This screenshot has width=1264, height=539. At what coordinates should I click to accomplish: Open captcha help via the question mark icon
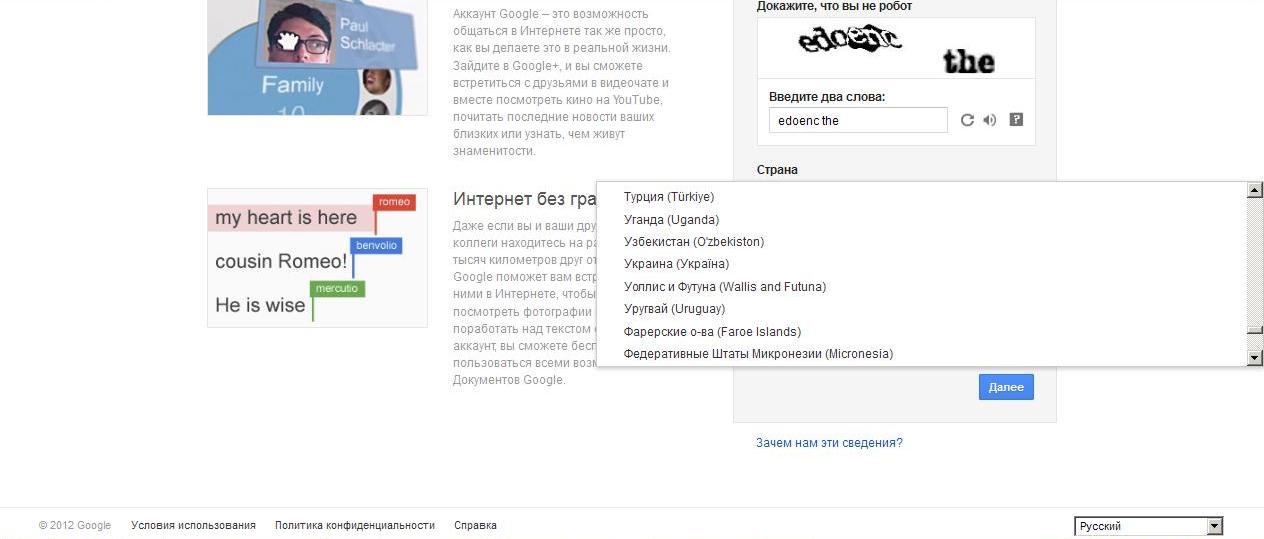(x=1016, y=120)
